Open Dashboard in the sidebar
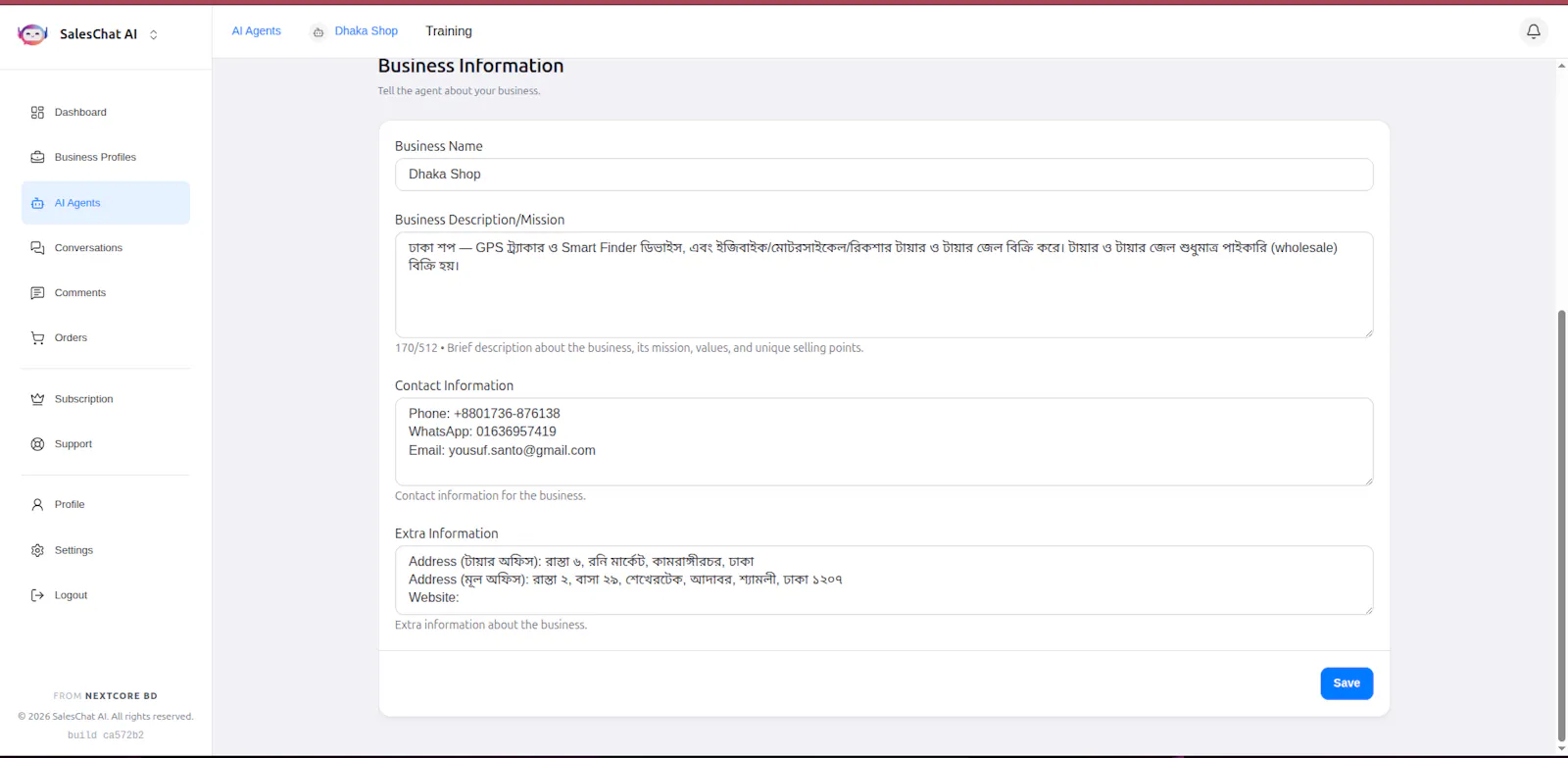 106,113
